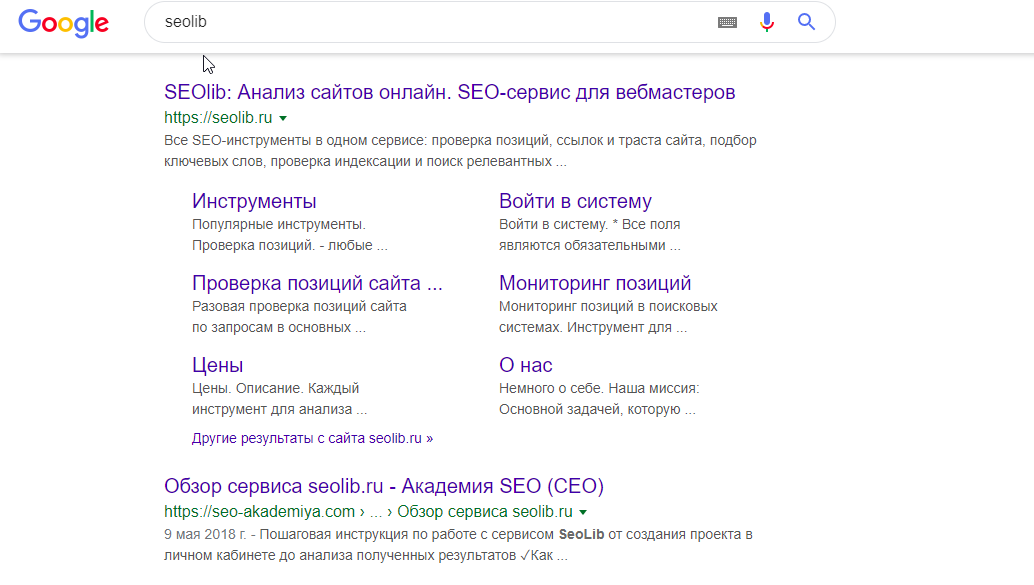Click text 'Мониторинг позиций в поисковых'

coord(608,306)
